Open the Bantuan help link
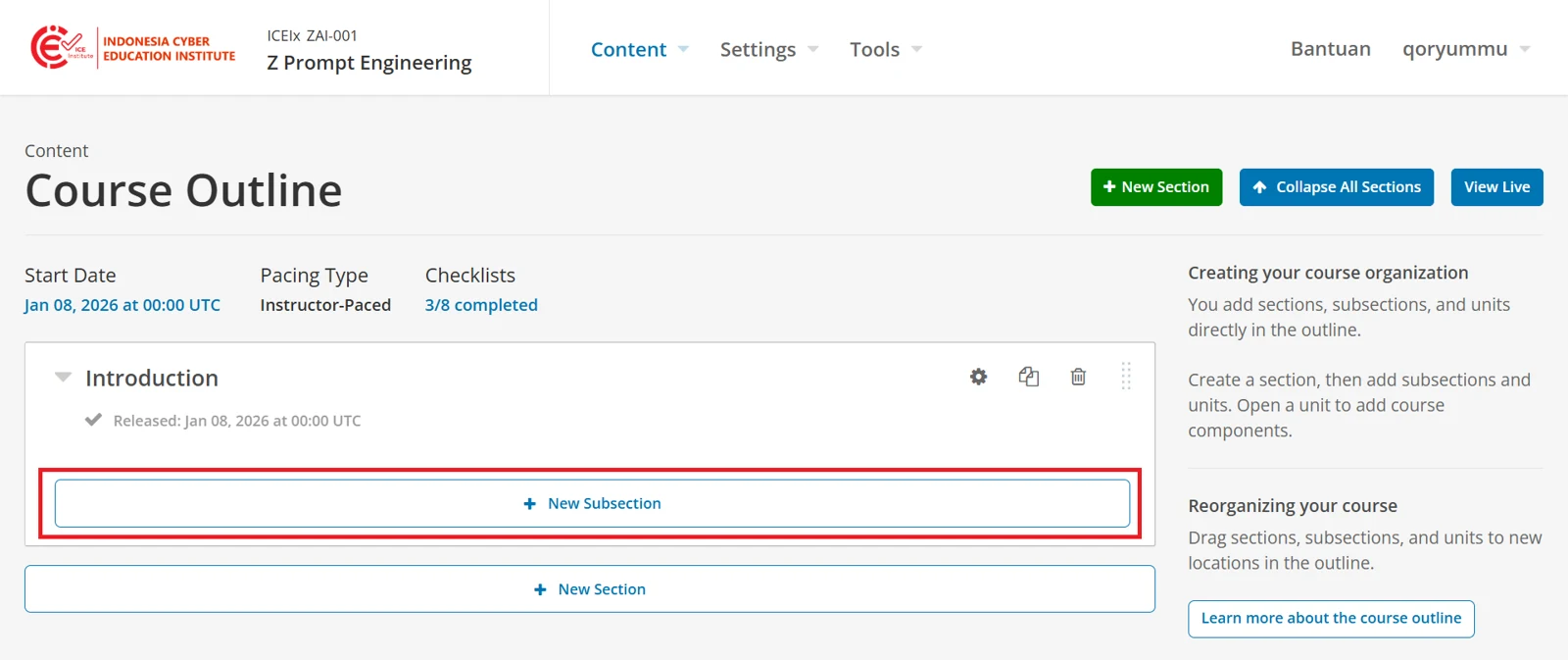 tap(1330, 49)
